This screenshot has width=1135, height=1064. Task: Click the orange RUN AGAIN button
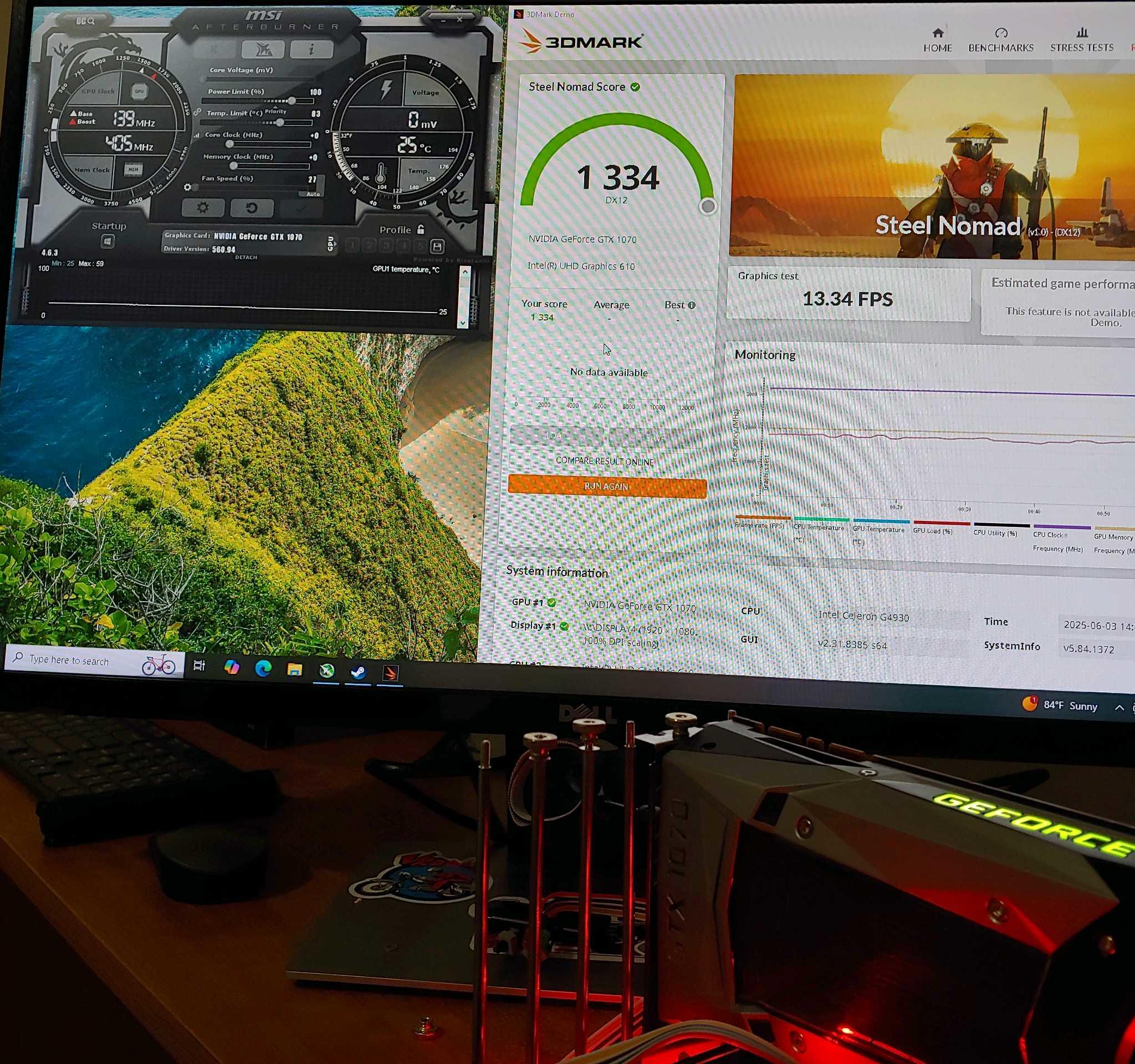(x=607, y=487)
